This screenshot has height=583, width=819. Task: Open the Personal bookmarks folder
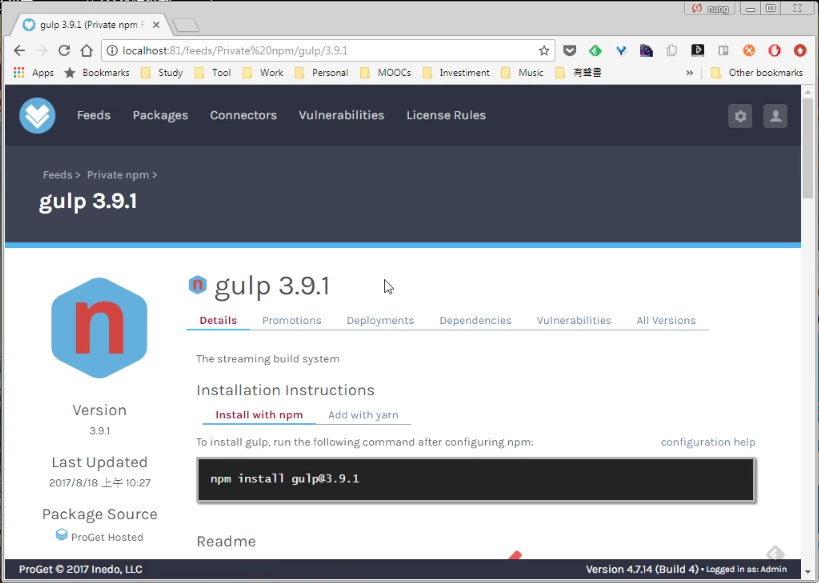click(321, 73)
